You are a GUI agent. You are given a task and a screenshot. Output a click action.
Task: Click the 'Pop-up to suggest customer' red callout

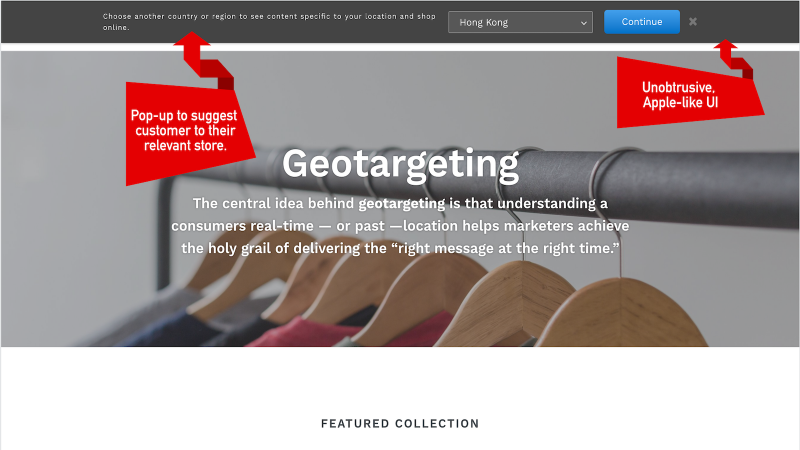tap(185, 131)
